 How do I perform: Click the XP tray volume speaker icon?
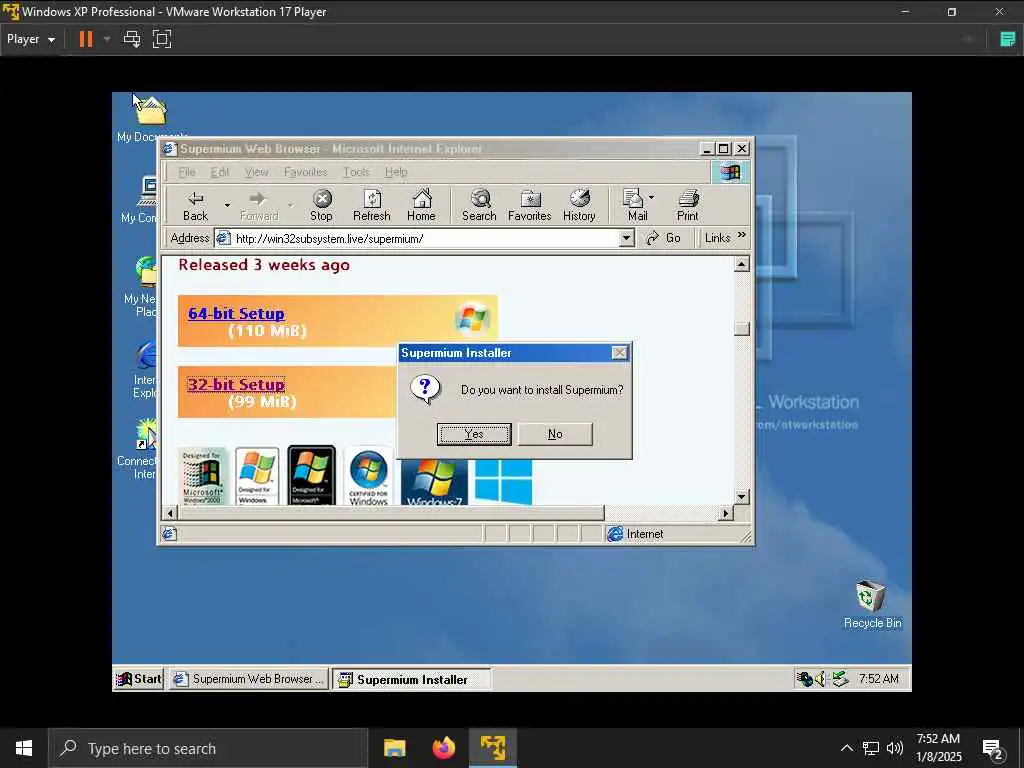point(821,679)
